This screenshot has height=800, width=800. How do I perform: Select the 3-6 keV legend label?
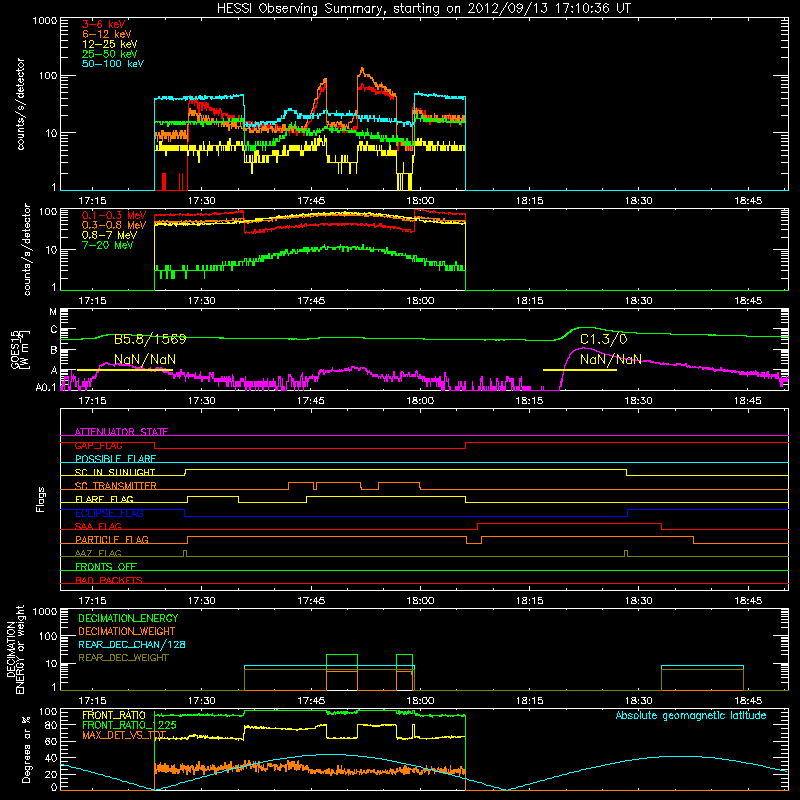104,24
